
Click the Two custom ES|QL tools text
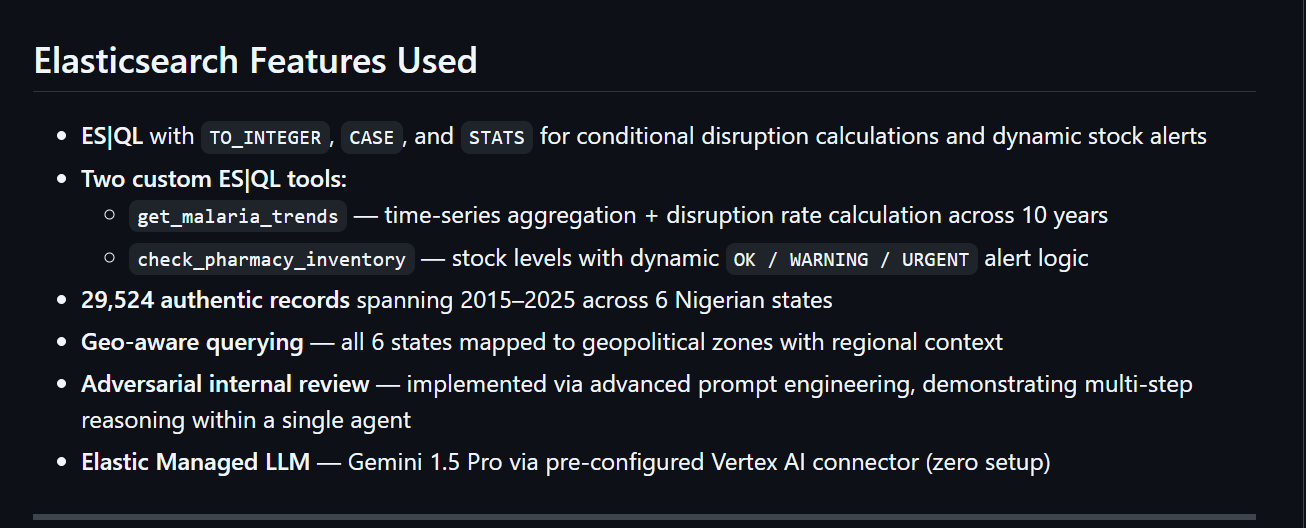214,179
